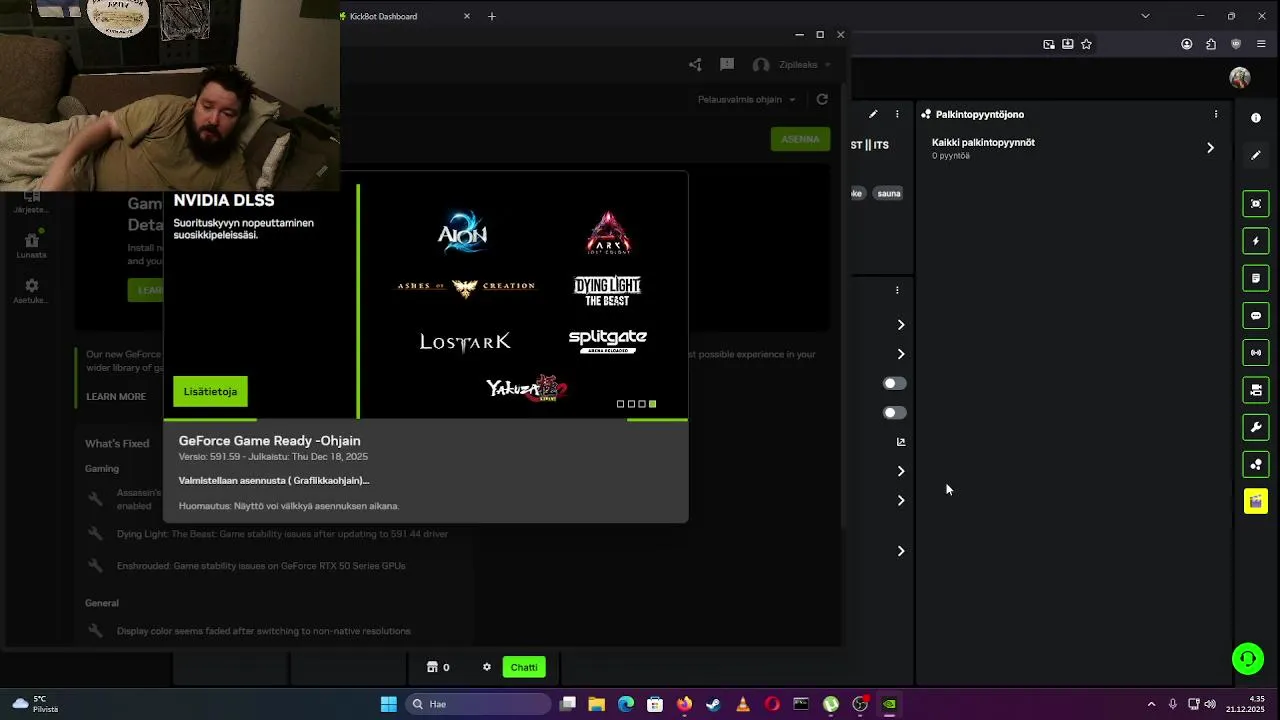Expand Kaikki palkintopyynnöt chevron
1280x720 pixels.
pyautogui.click(x=1210, y=148)
